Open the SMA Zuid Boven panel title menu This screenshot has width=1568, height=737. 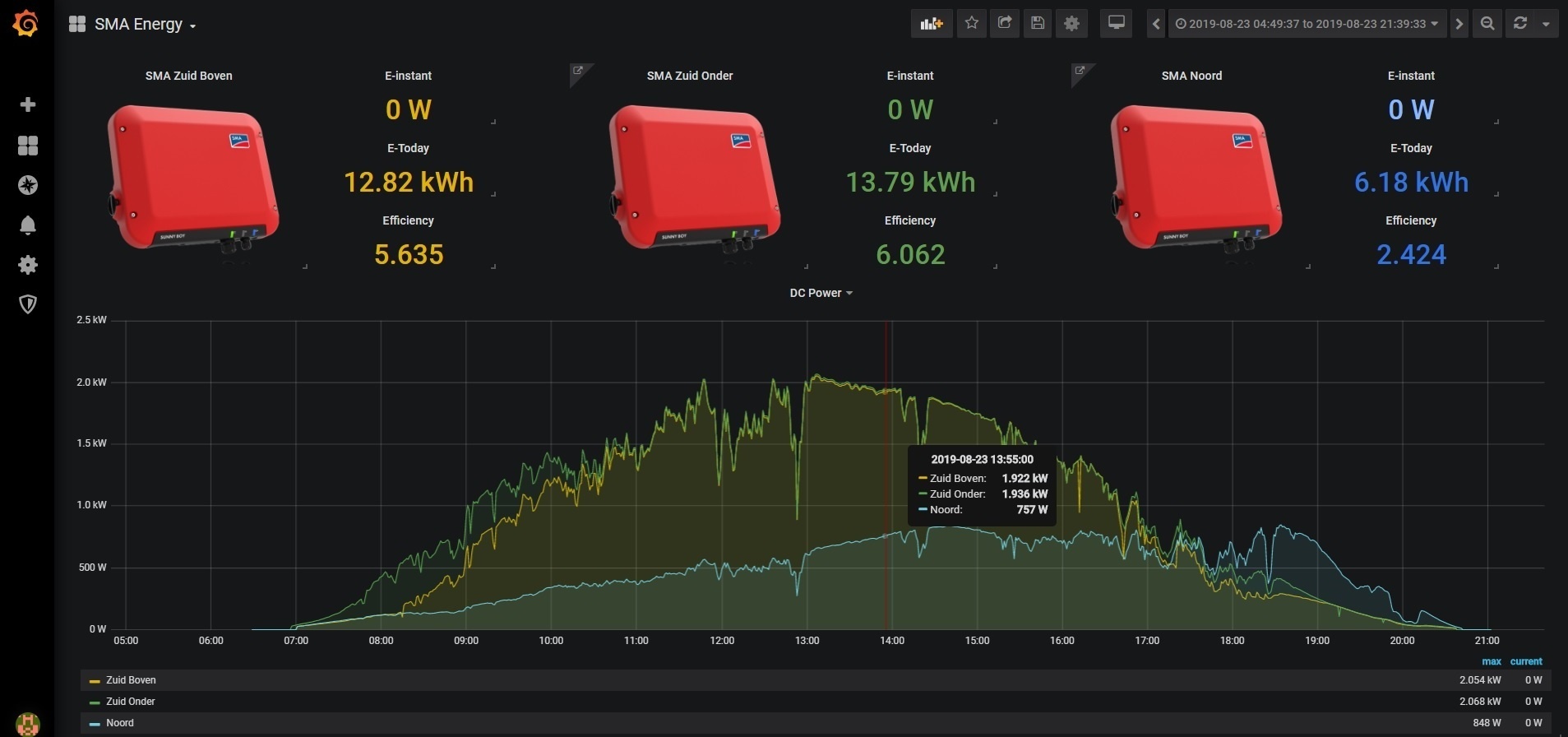(189, 76)
